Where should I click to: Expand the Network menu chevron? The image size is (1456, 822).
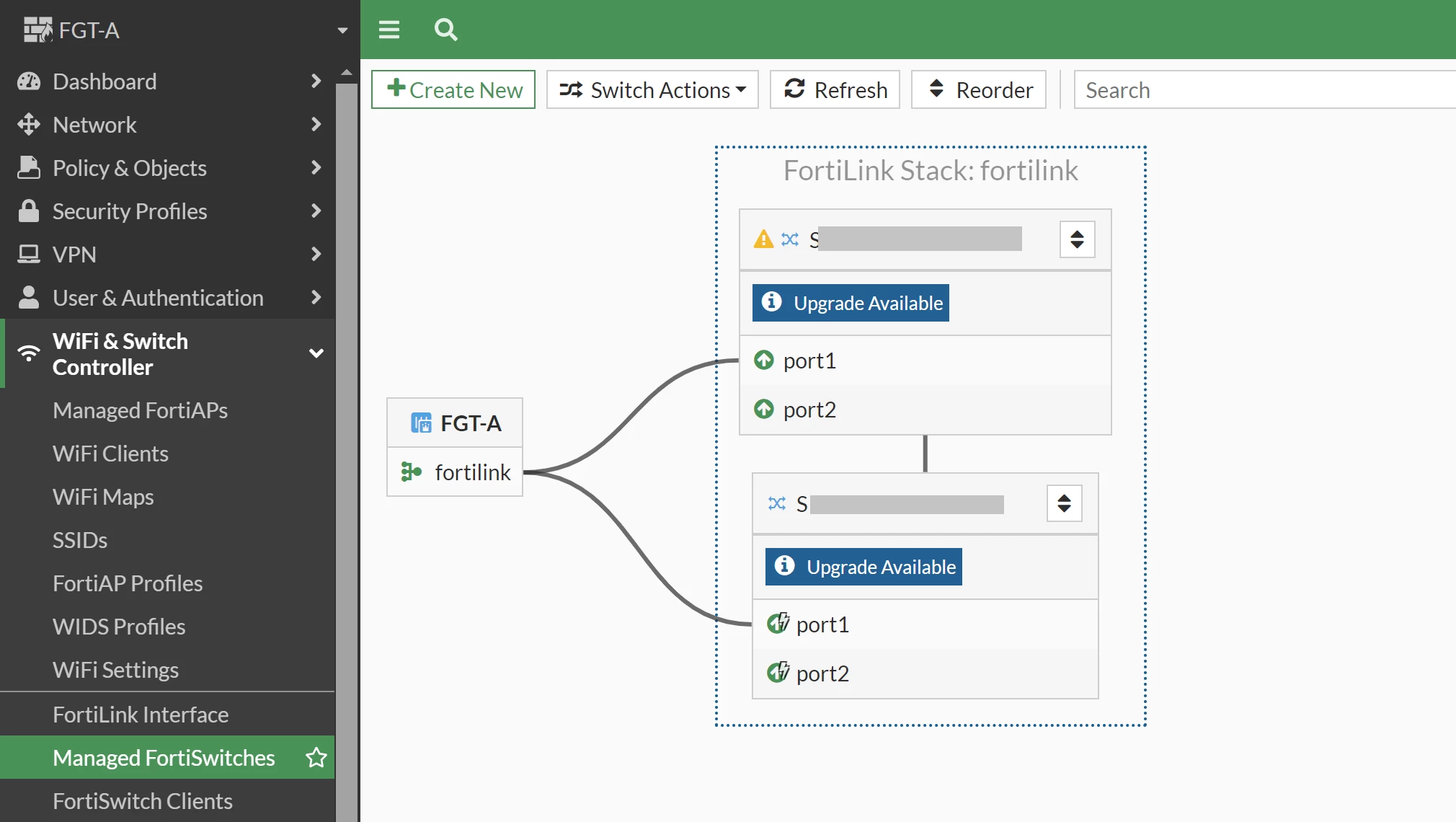(x=316, y=124)
